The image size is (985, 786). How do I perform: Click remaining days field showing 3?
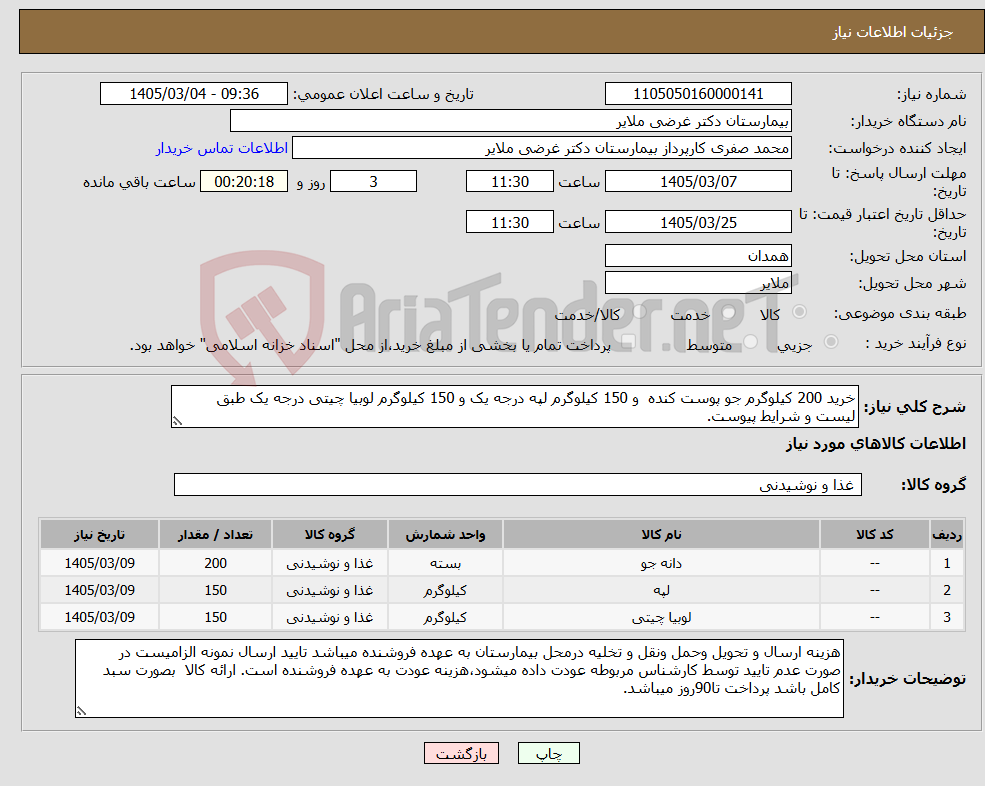tap(373, 182)
